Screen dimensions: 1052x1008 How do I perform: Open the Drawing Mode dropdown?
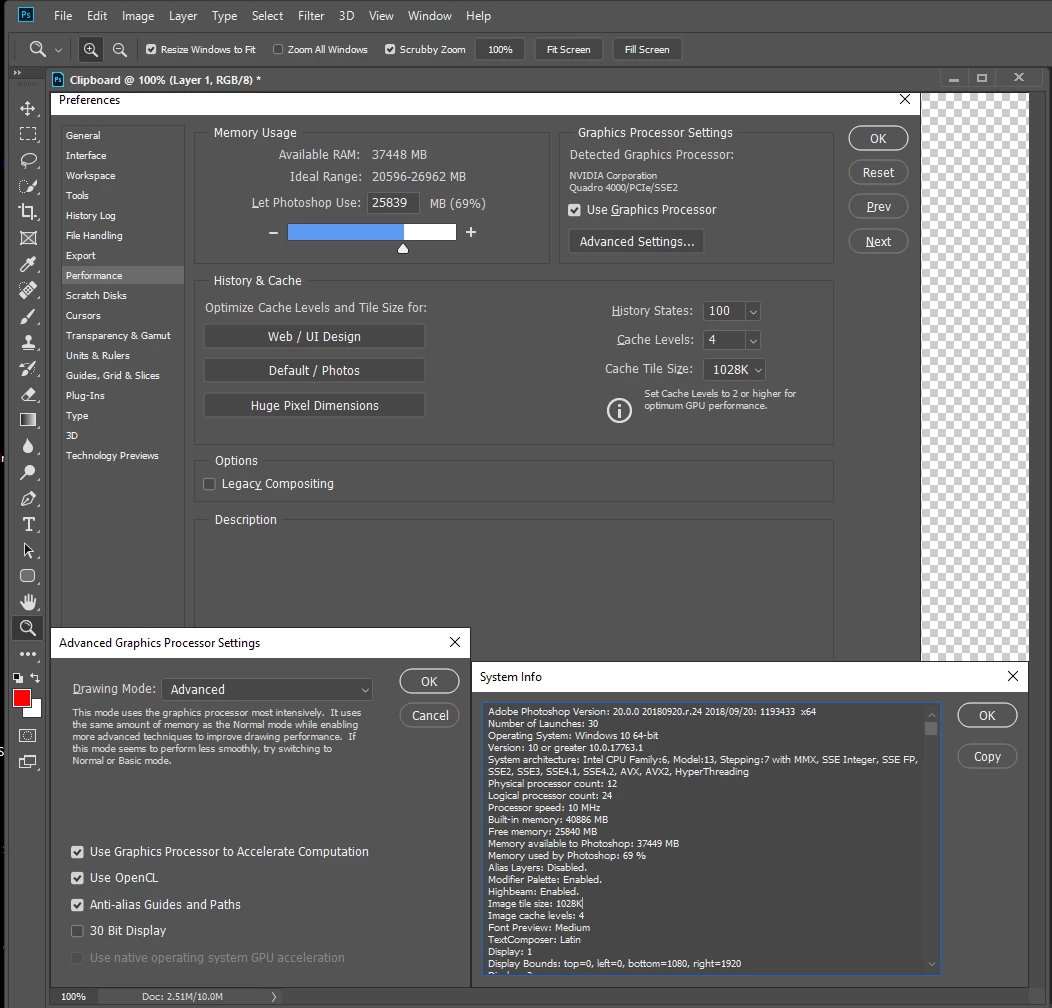(x=268, y=689)
